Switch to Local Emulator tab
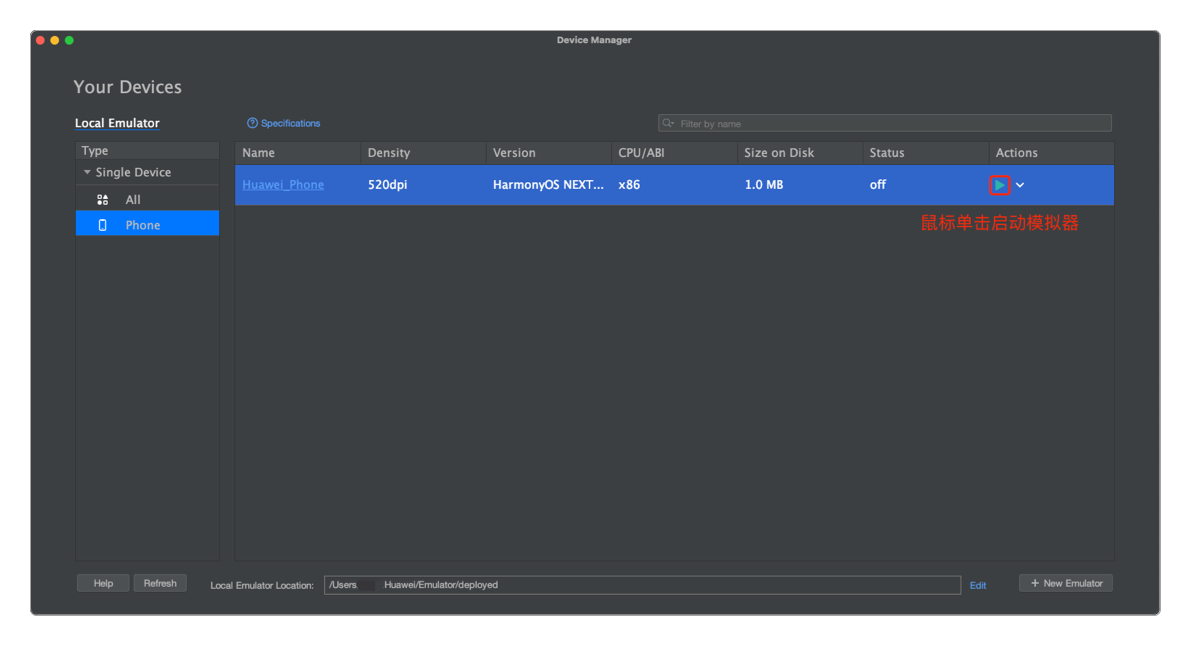The image size is (1191, 646). [x=117, y=123]
